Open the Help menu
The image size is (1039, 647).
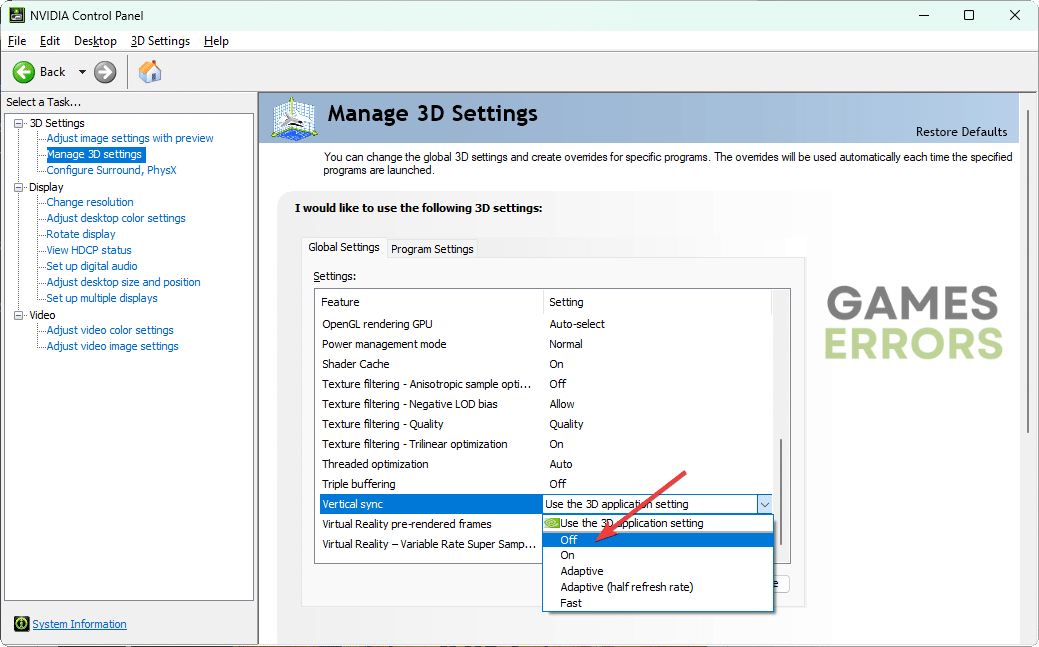[216, 41]
